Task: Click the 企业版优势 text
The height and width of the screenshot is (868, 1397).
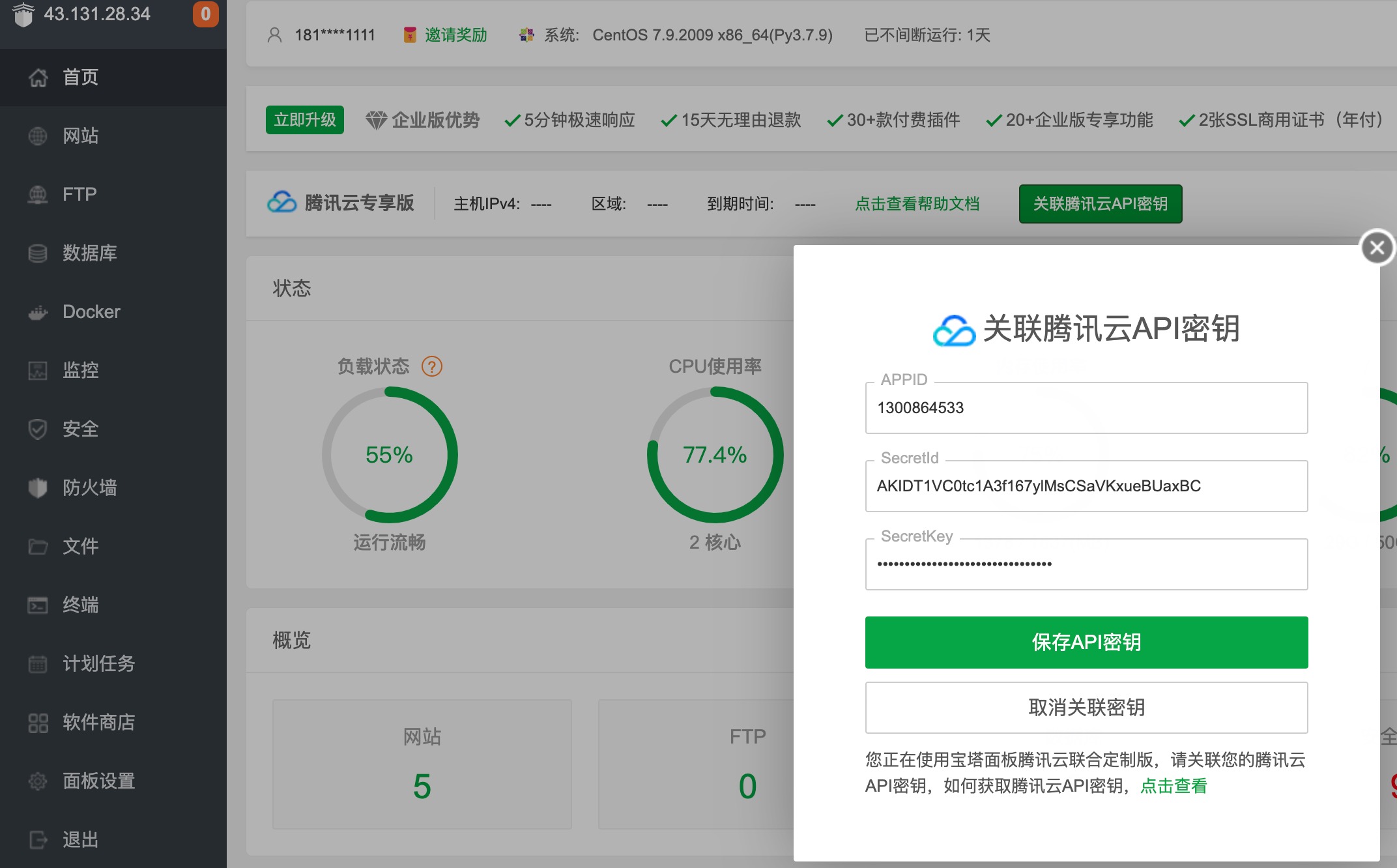Action: pyautogui.click(x=435, y=121)
